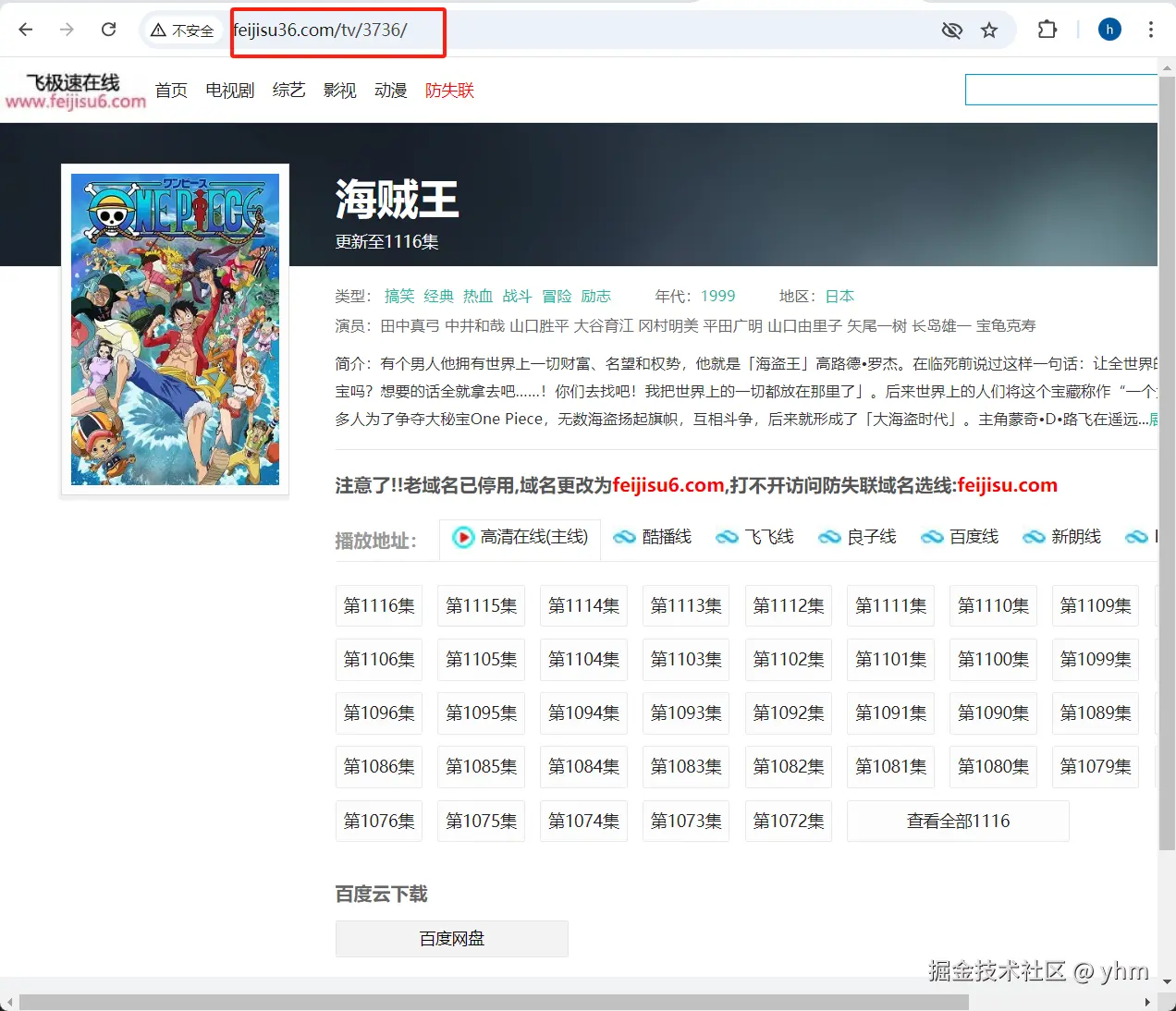Screen dimensions: 1176x1011
Task: Click the cloud icon beside 百度线
Action: pos(932,537)
